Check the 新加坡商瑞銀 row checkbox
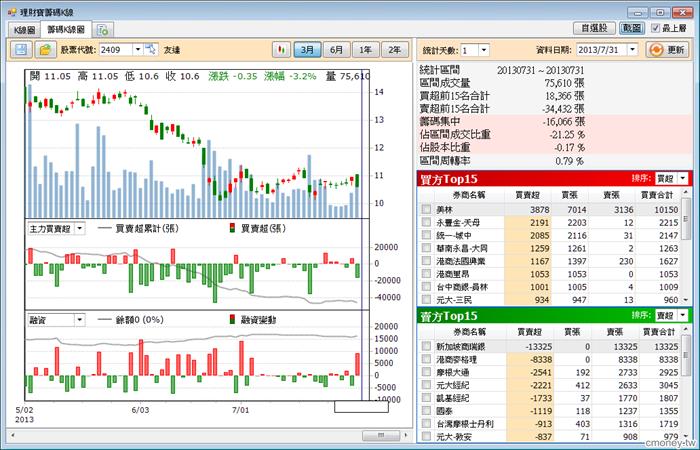 [426, 346]
